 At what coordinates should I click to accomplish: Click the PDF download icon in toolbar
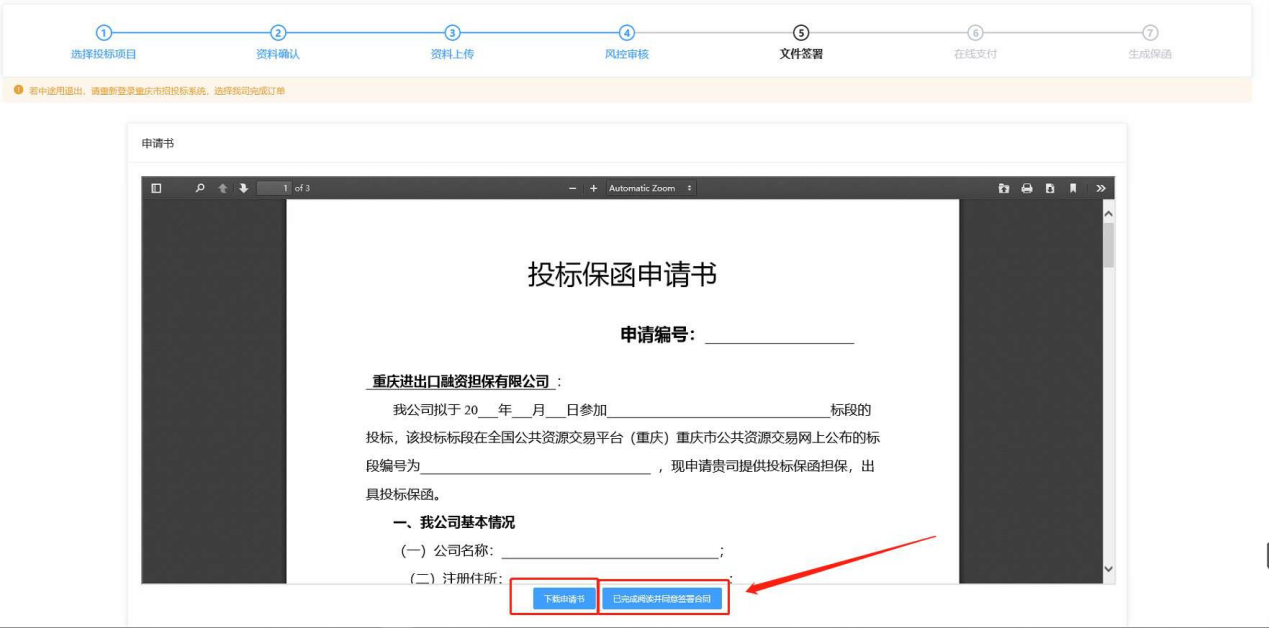pyautogui.click(x=1049, y=188)
